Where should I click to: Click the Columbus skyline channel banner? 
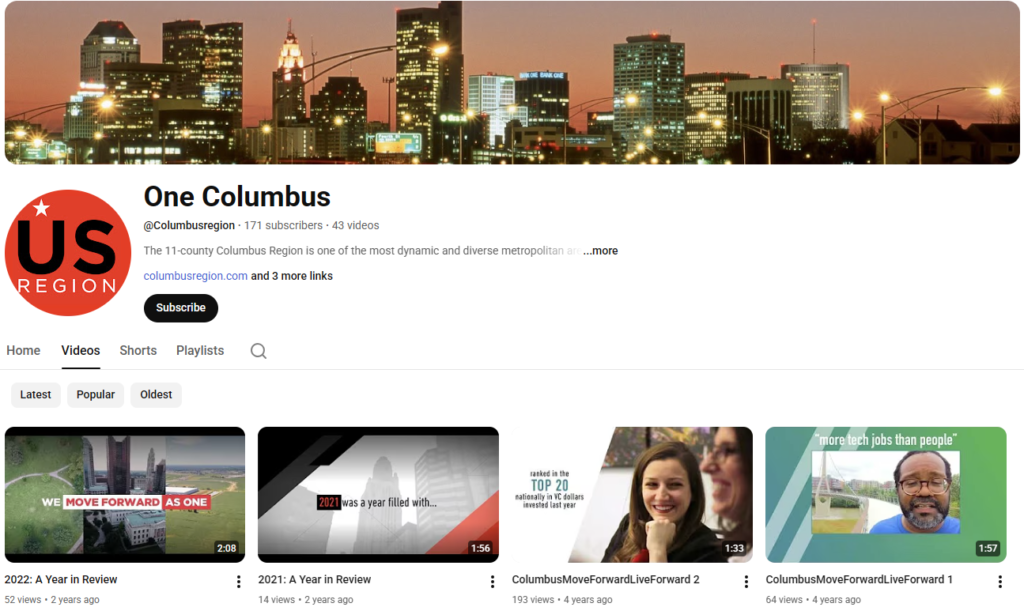[512, 82]
